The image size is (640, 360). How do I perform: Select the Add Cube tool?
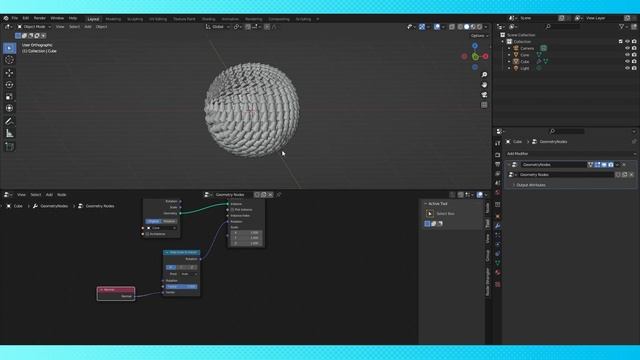(x=9, y=146)
